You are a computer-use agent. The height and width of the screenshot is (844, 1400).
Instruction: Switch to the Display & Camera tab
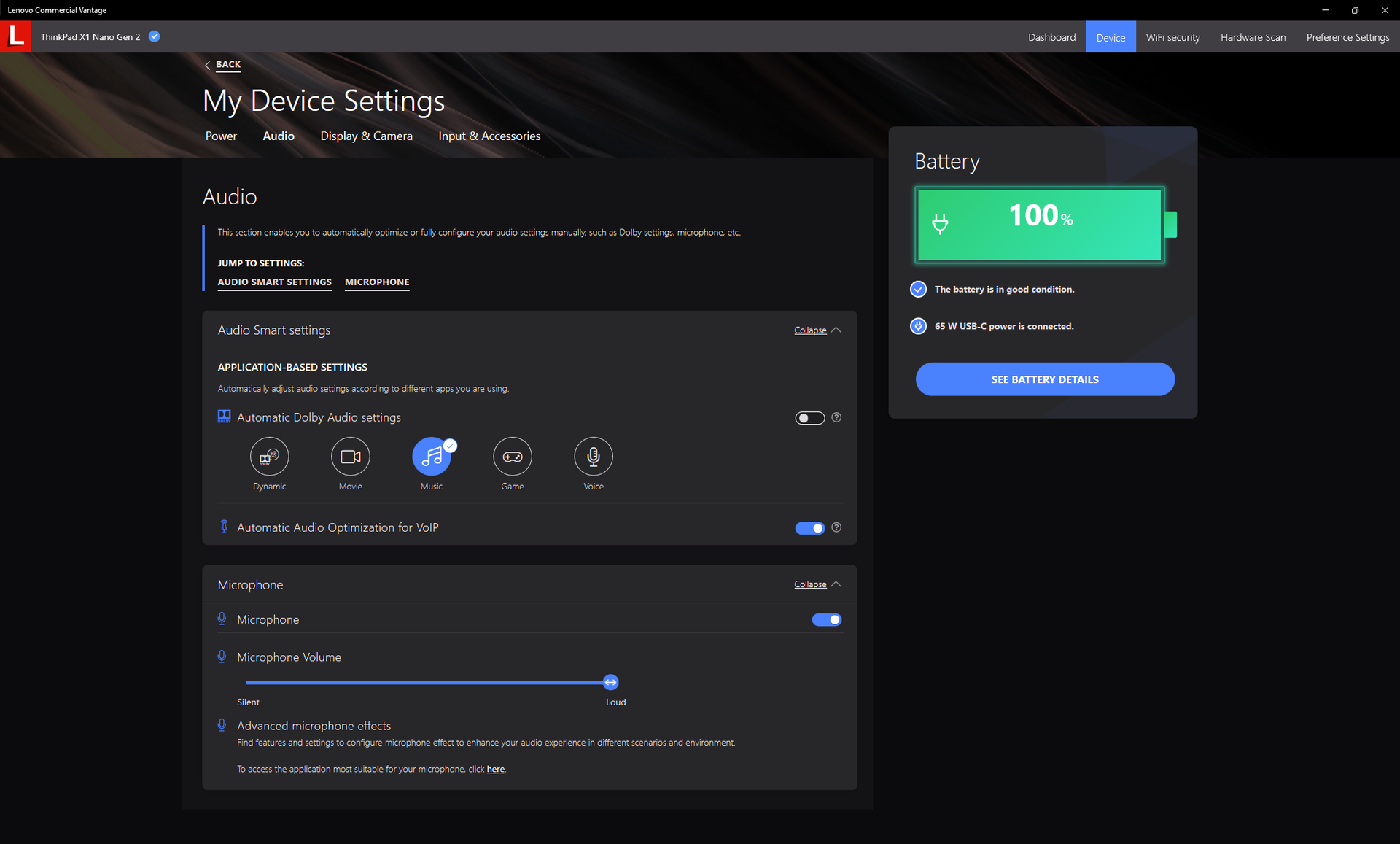(366, 136)
